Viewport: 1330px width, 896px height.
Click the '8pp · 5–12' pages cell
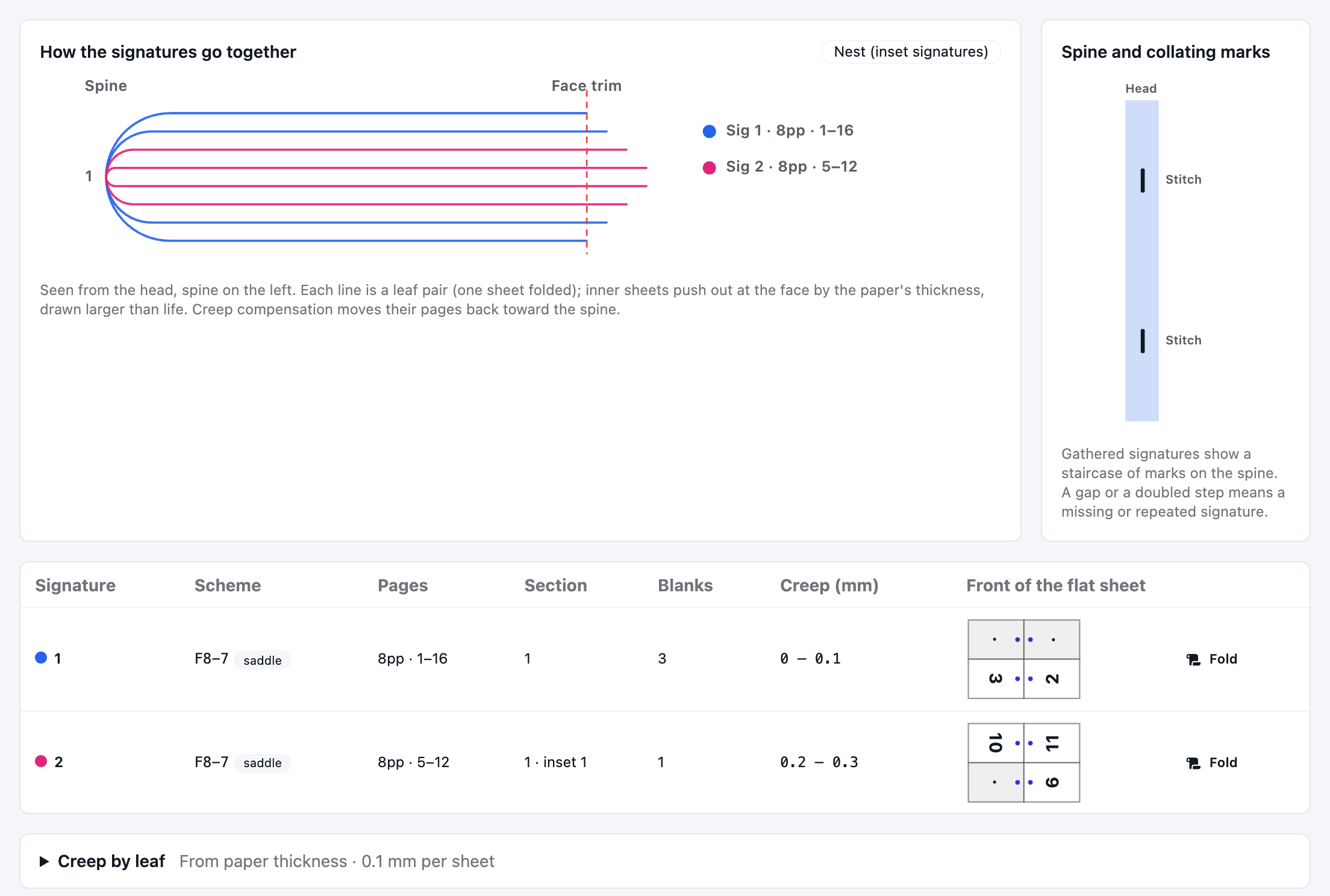coord(414,762)
